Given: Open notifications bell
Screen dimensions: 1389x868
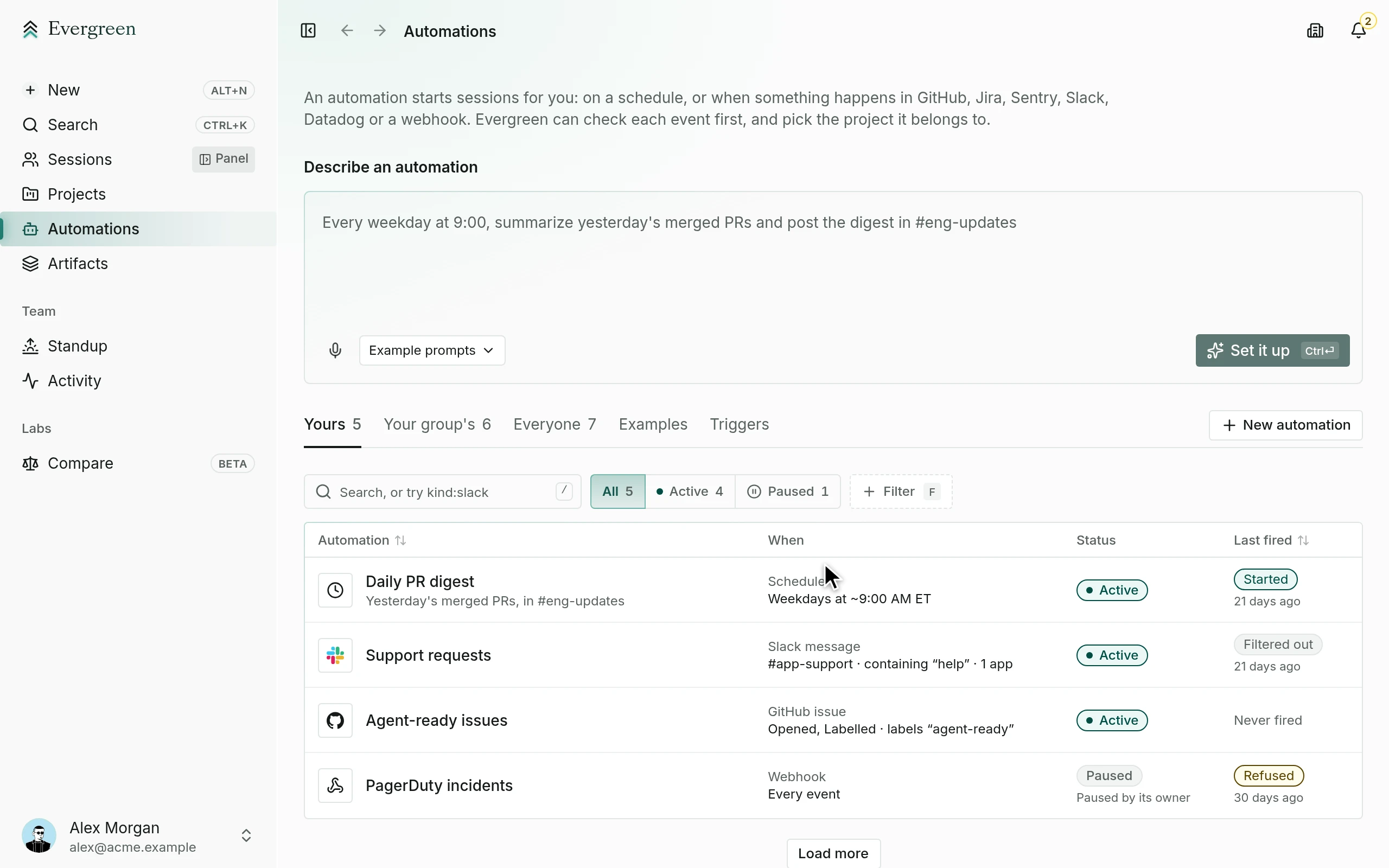Looking at the screenshot, I should tap(1359, 30).
